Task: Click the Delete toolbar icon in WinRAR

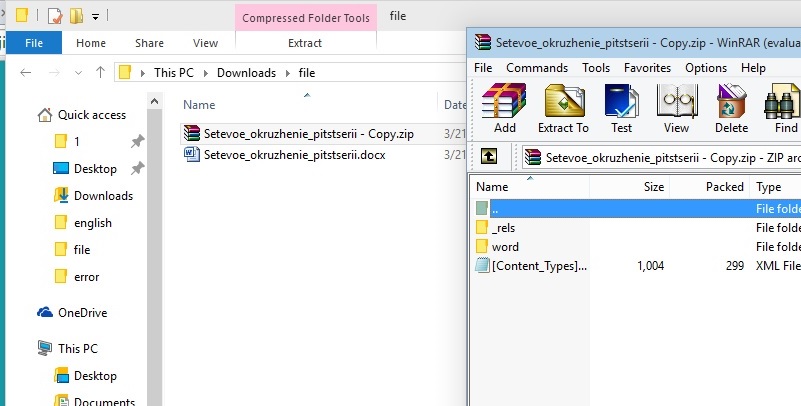Action: click(732, 102)
